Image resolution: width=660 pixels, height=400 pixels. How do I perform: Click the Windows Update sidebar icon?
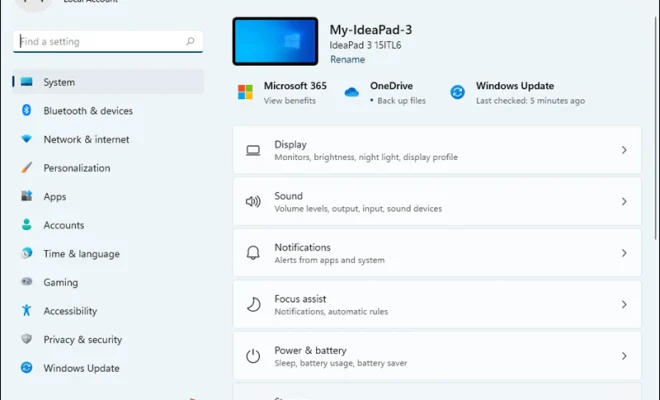(27, 368)
